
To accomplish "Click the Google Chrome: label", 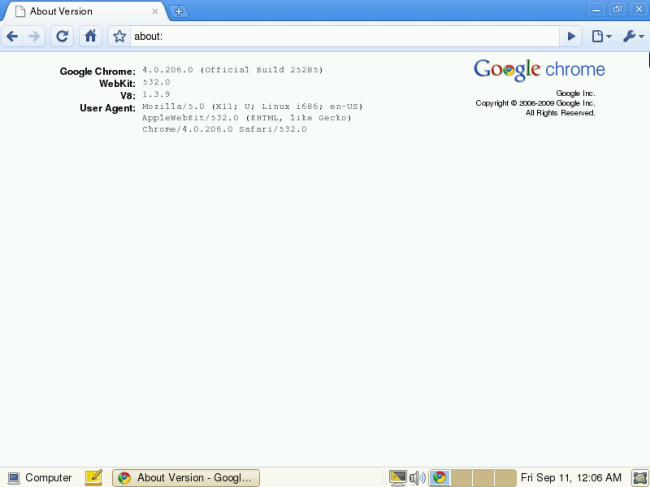I will click(x=97, y=71).
